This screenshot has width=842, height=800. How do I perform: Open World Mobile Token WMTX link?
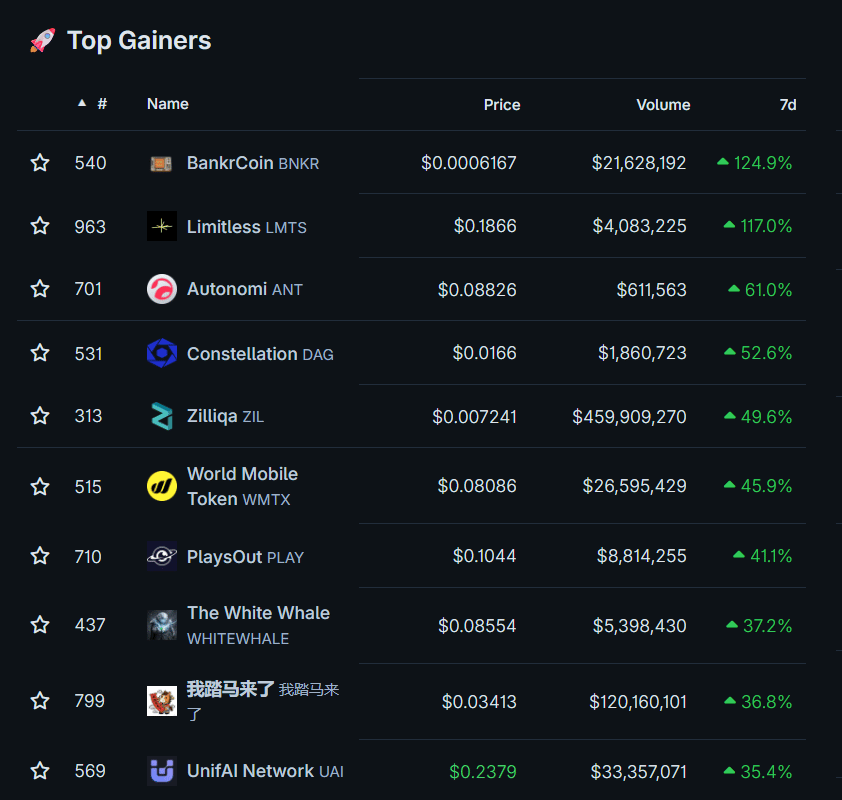click(x=242, y=486)
